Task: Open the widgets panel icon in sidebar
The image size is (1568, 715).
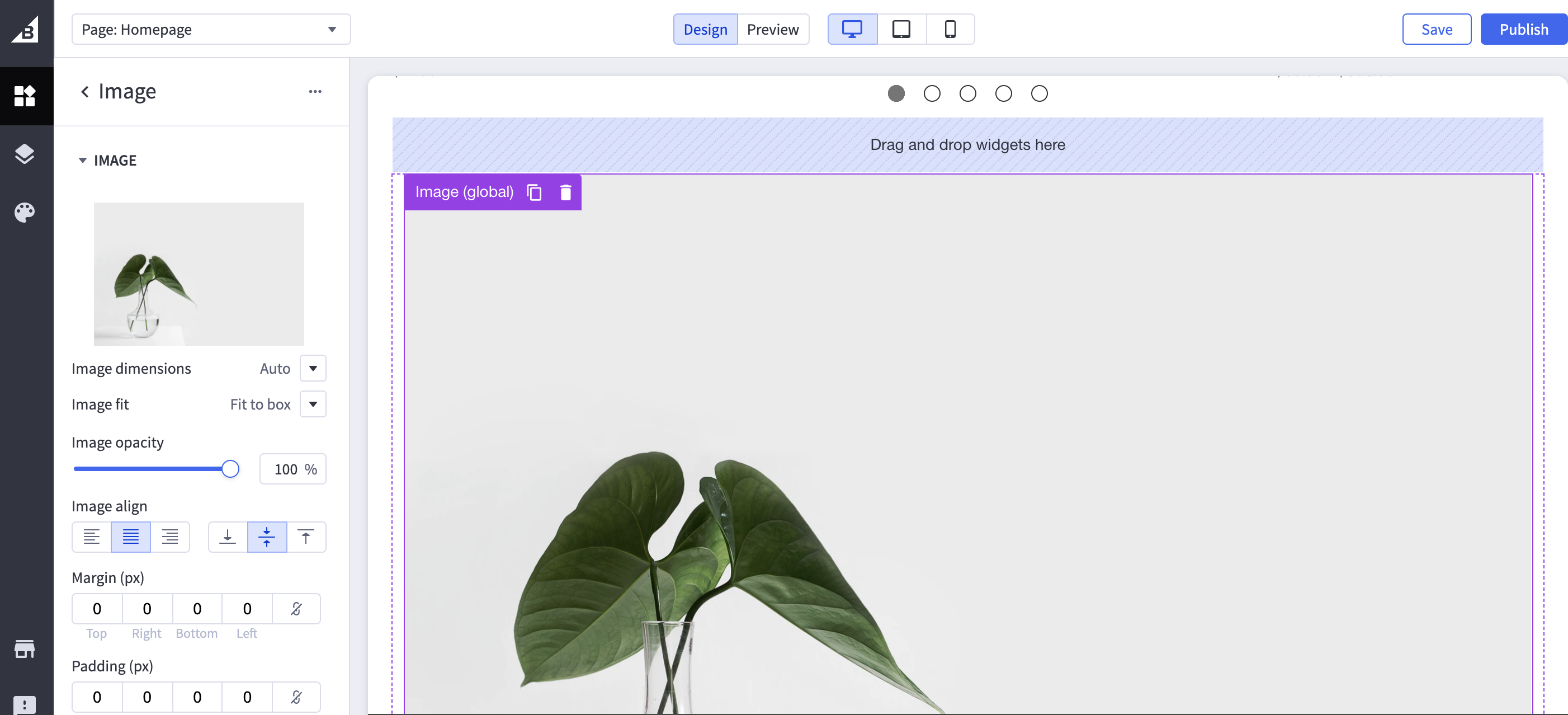Action: (x=25, y=96)
